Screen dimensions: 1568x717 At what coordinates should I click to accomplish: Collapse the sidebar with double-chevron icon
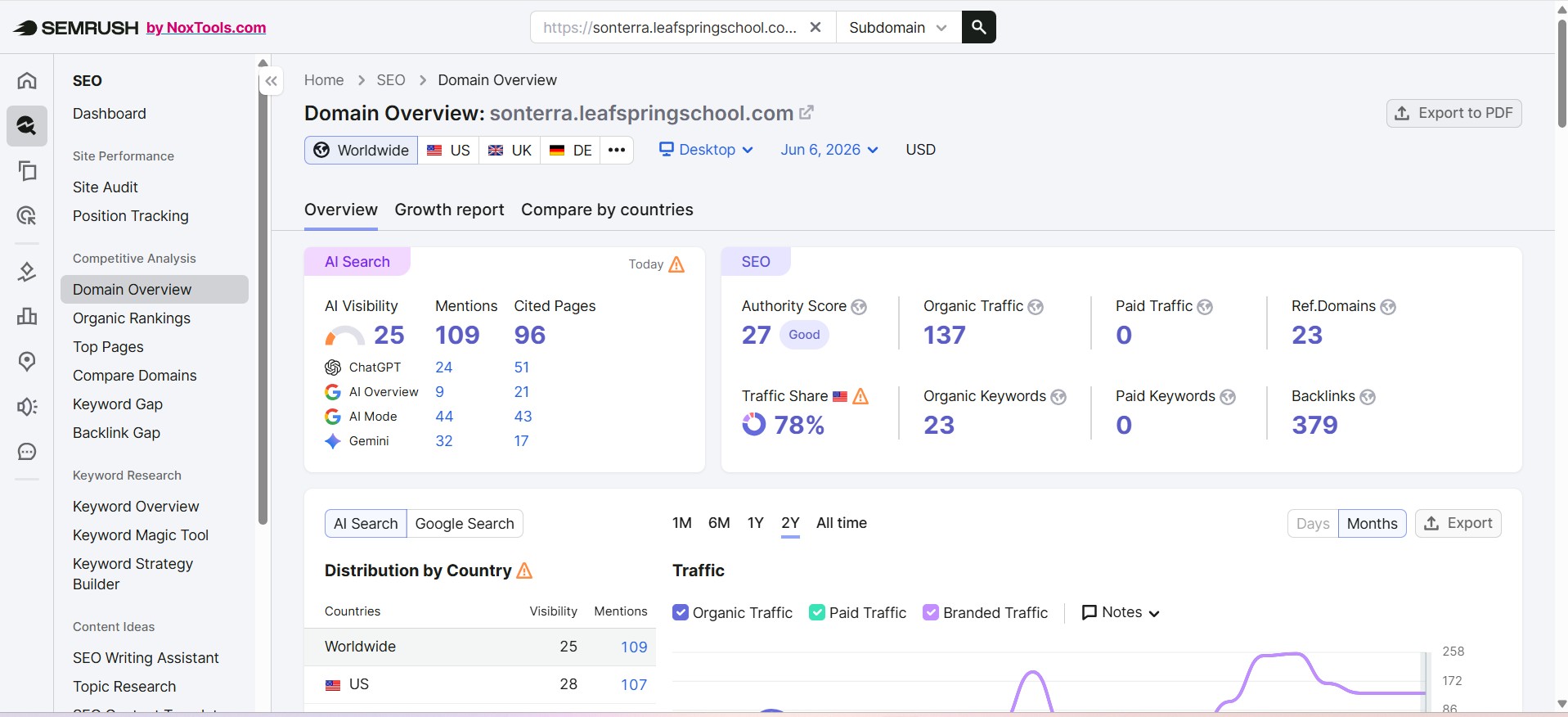pyautogui.click(x=272, y=81)
